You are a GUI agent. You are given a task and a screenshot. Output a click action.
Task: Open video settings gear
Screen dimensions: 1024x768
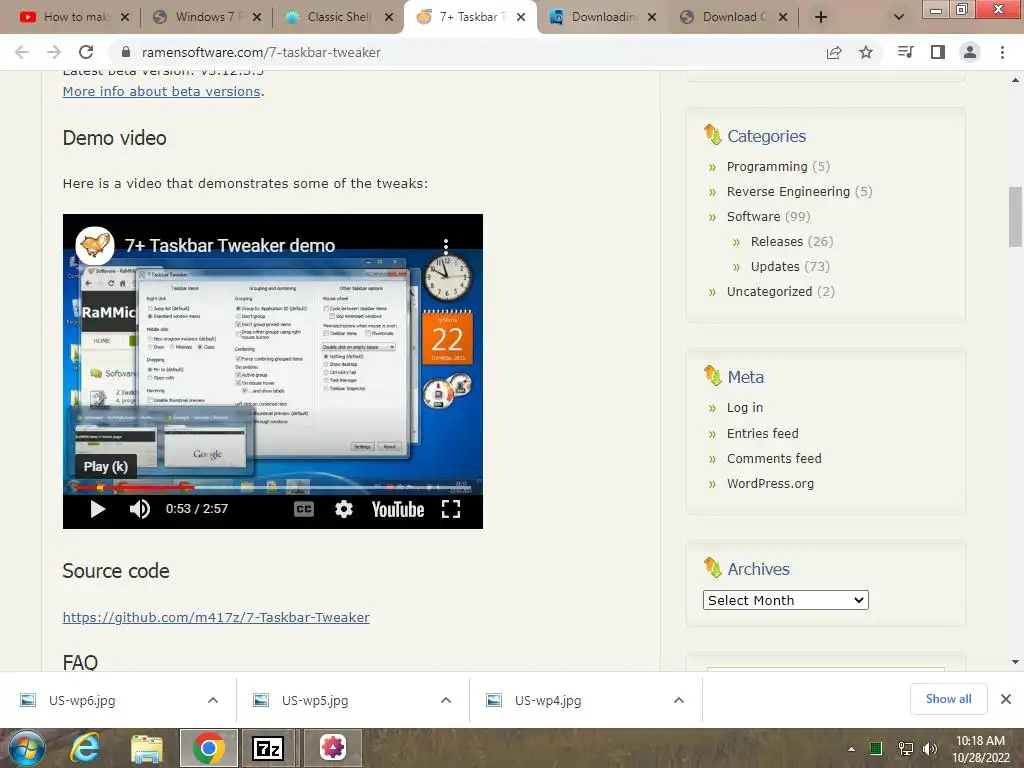(x=344, y=509)
